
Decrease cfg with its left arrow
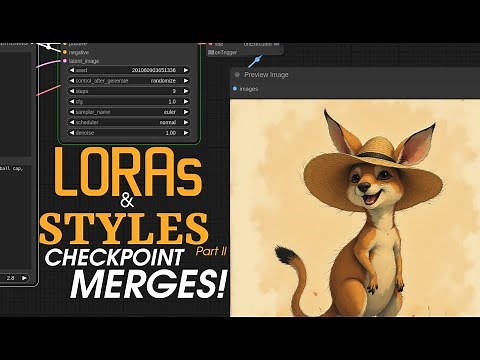click(71, 101)
